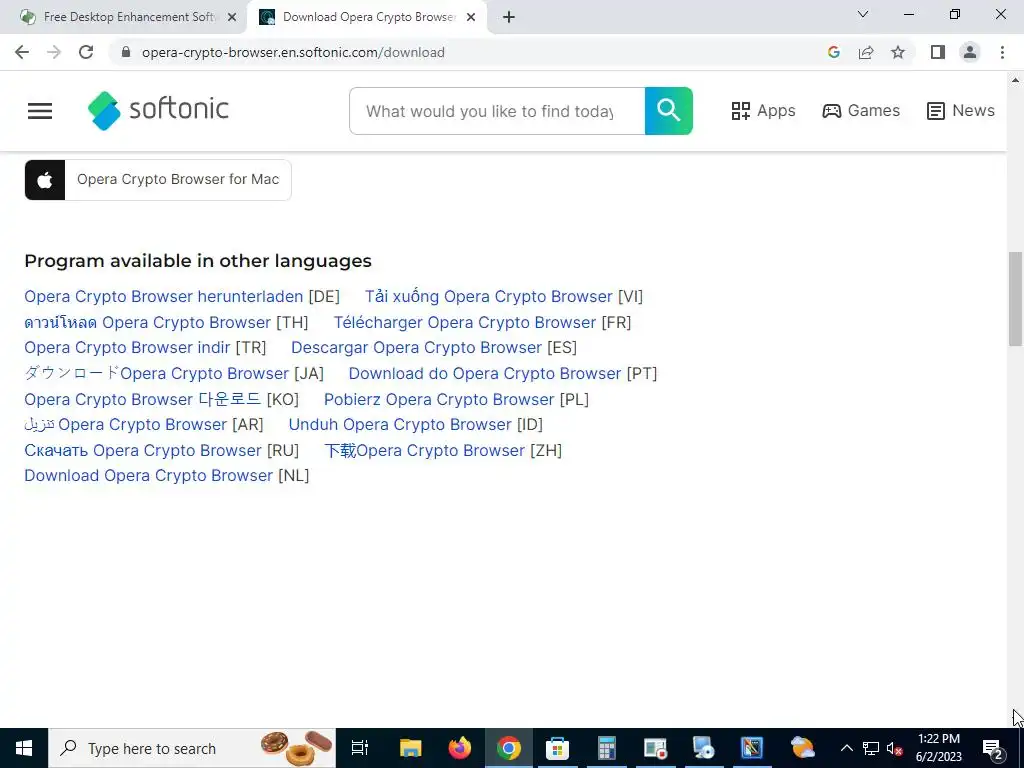Screen dimensions: 1024x768
Task: Open the News section
Action: point(961,111)
